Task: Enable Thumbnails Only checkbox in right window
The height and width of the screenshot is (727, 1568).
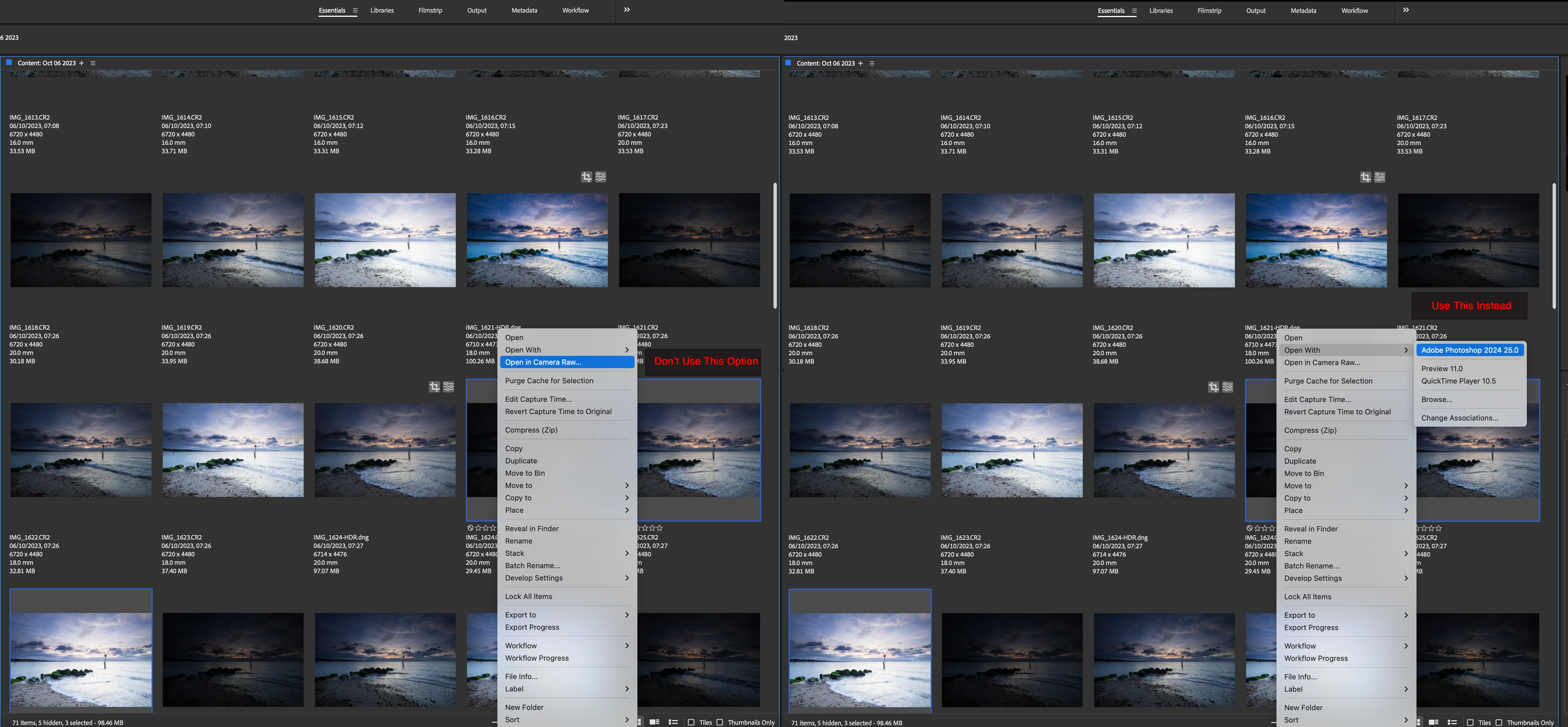Action: pyautogui.click(x=1499, y=722)
